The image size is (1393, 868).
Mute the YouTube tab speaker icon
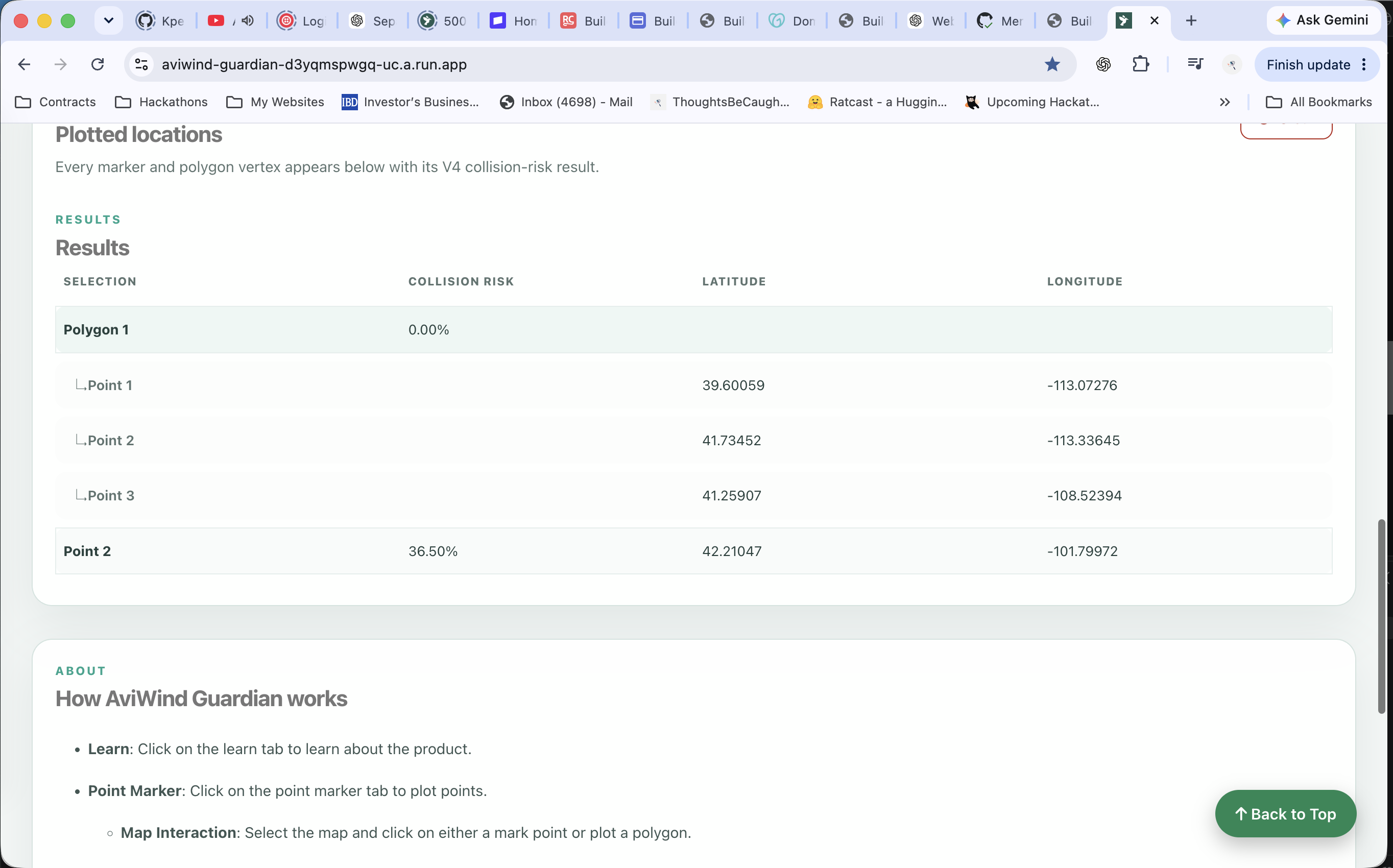pos(247,21)
